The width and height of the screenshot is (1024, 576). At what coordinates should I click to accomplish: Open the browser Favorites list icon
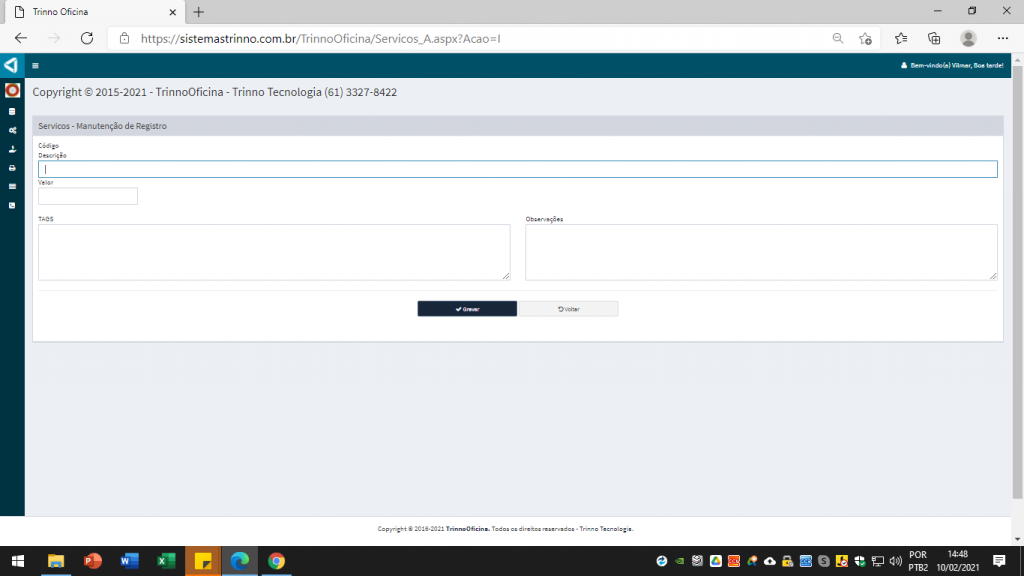click(900, 38)
